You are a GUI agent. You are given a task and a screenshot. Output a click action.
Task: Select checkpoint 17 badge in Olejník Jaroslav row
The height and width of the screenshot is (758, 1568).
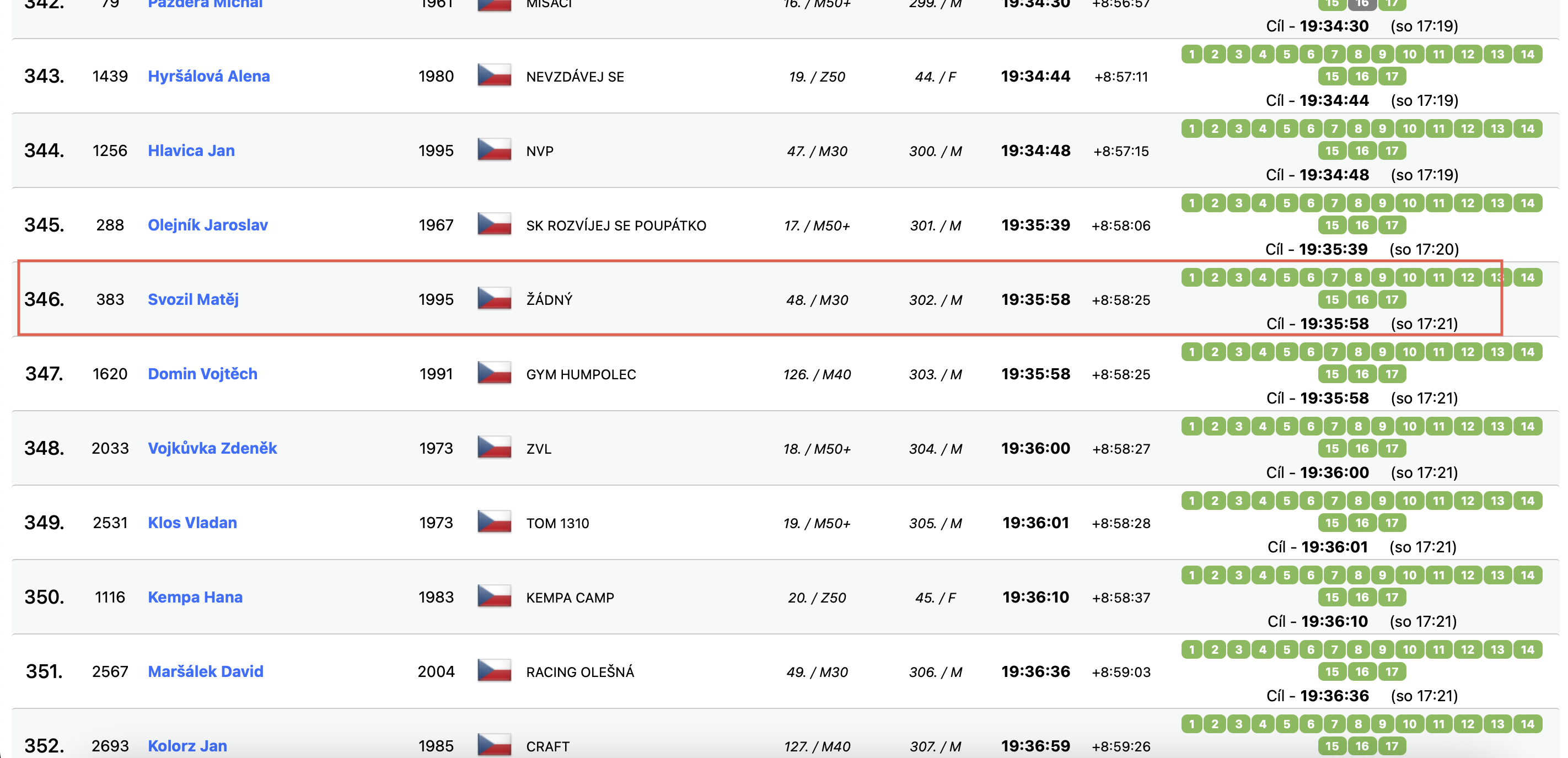pos(1392,225)
